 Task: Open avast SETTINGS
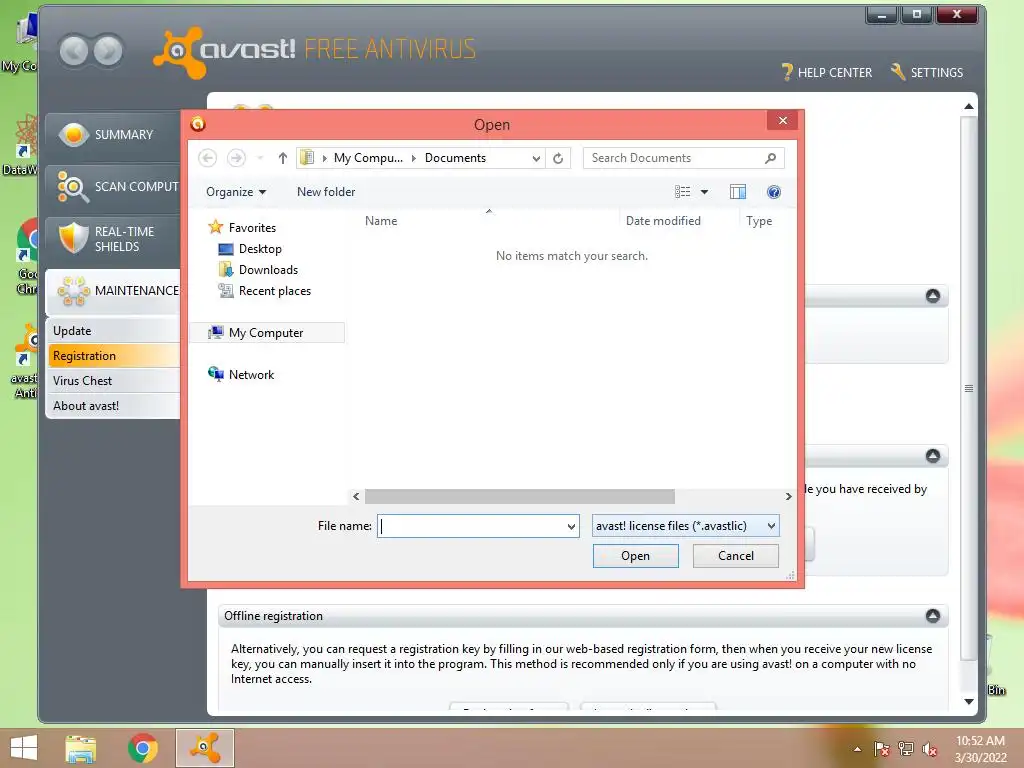tap(927, 72)
